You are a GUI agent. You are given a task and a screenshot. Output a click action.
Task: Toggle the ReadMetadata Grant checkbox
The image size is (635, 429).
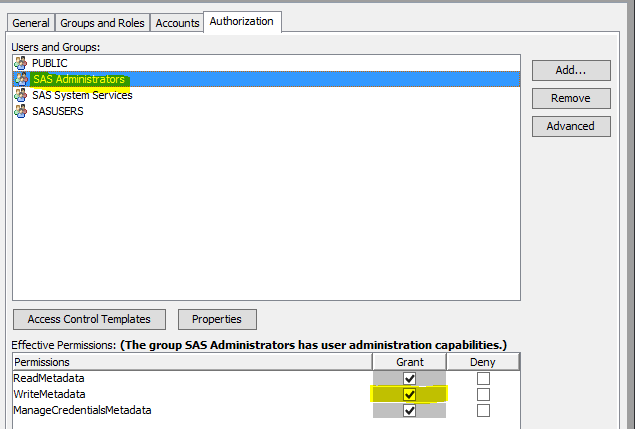point(409,378)
